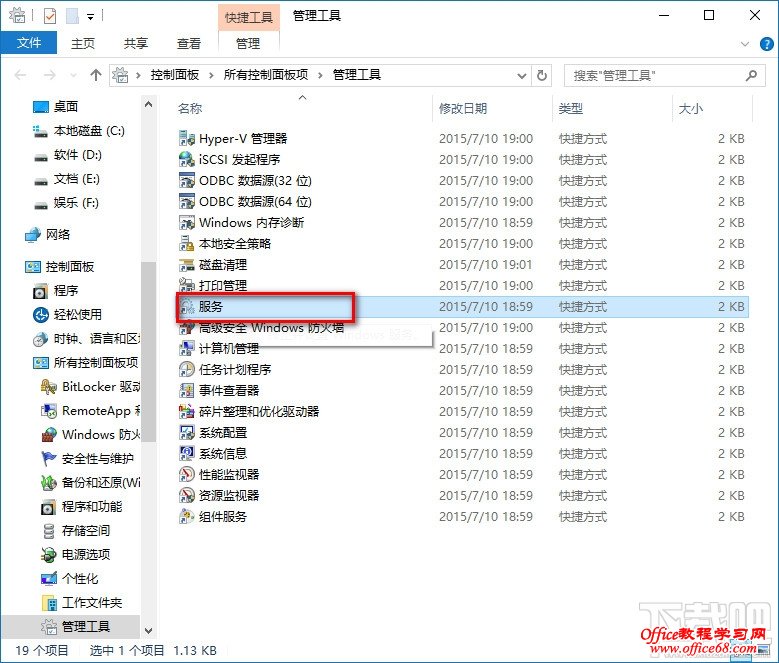Open address bar history dropdown
This screenshot has width=779, height=663.
[522, 76]
